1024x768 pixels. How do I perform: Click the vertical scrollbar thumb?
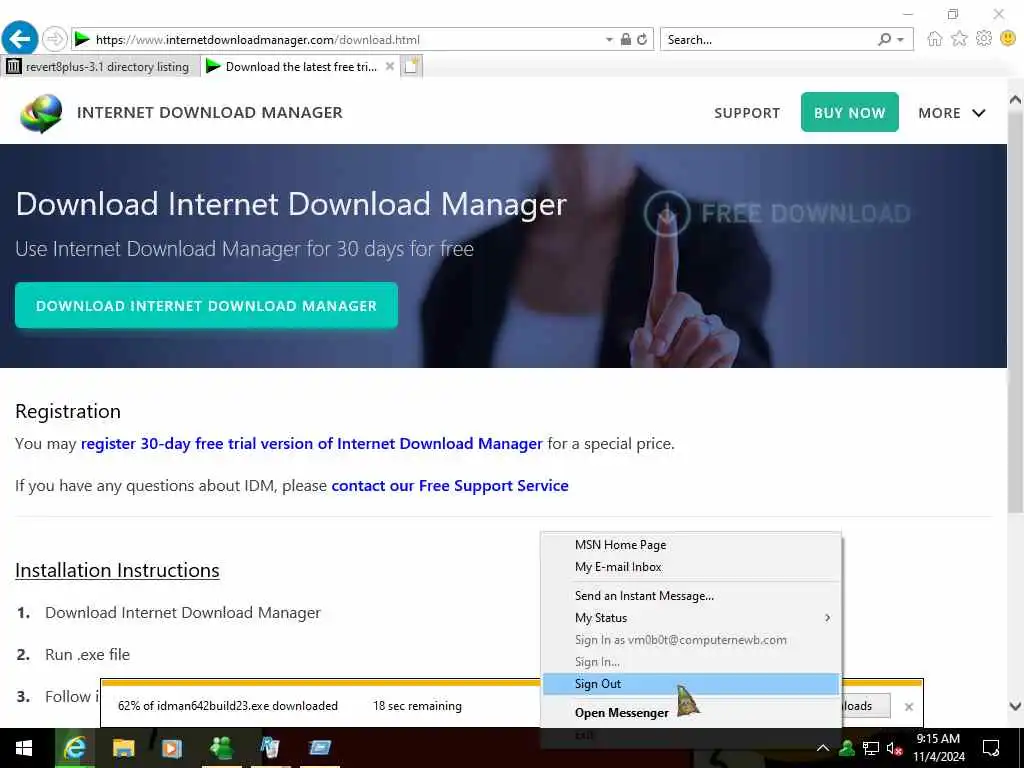pyautogui.click(x=1016, y=313)
